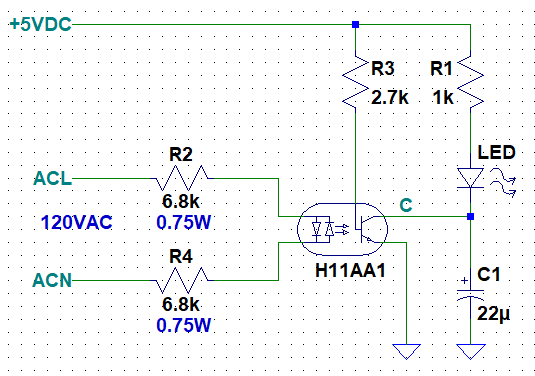
Task: Click the ground symbol under optocoupler emitter
Action: coord(406,351)
